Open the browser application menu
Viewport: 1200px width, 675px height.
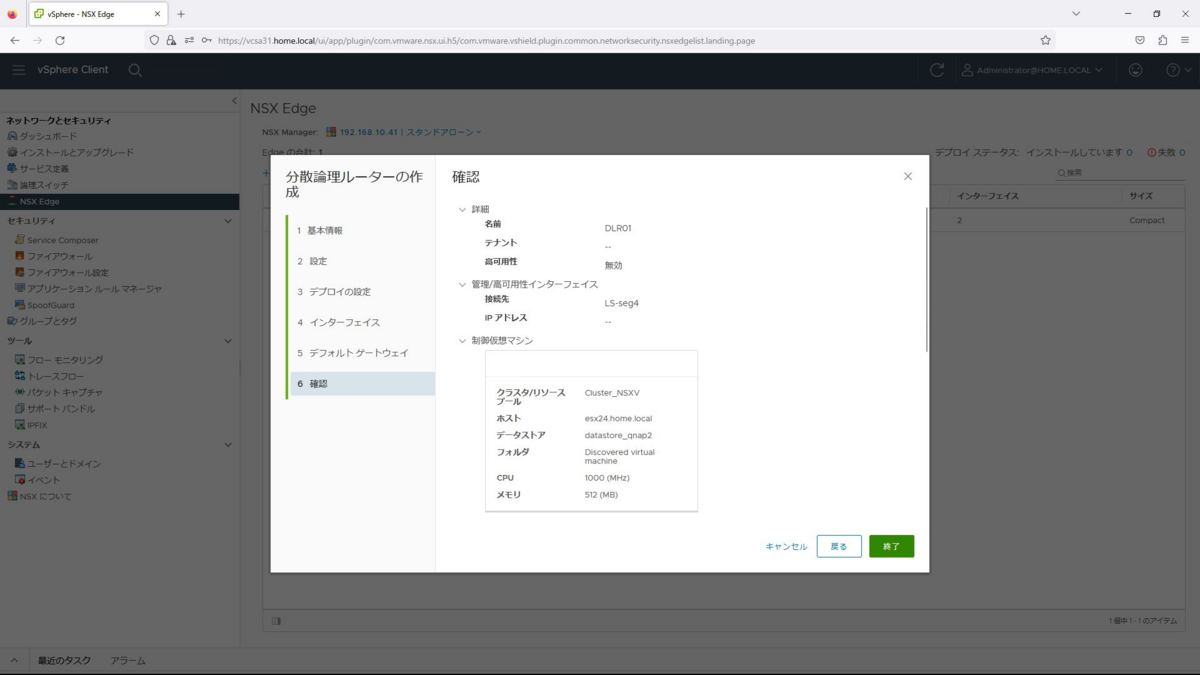(x=1185, y=40)
